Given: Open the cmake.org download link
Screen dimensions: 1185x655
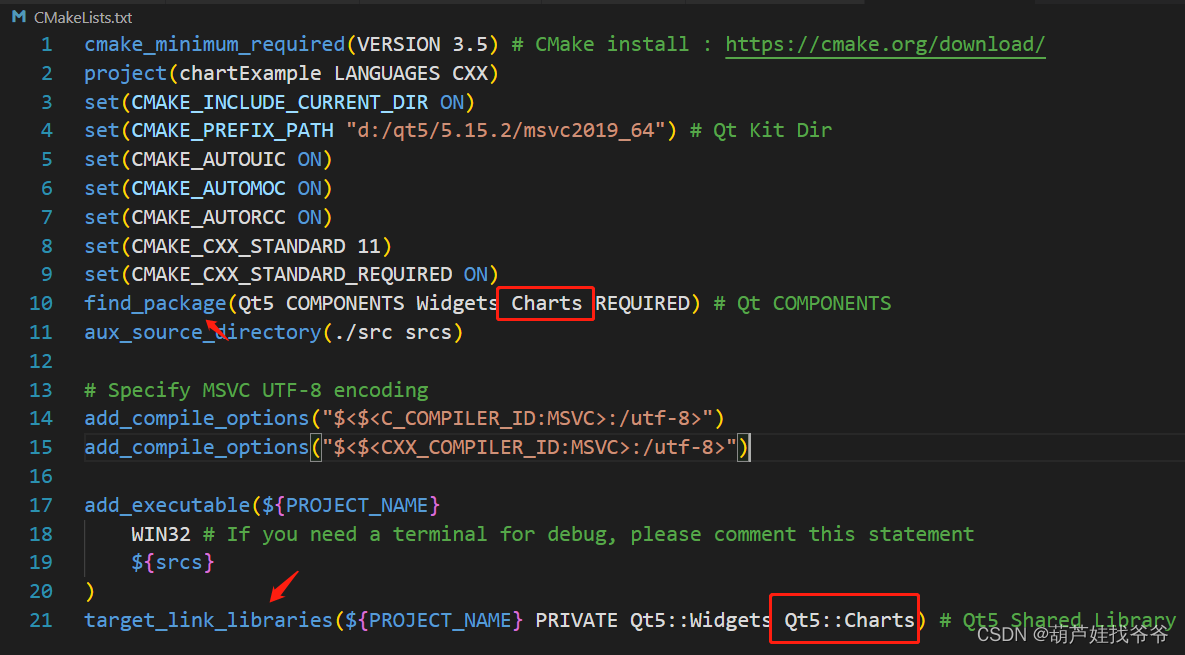Looking at the screenshot, I should click(x=884, y=44).
